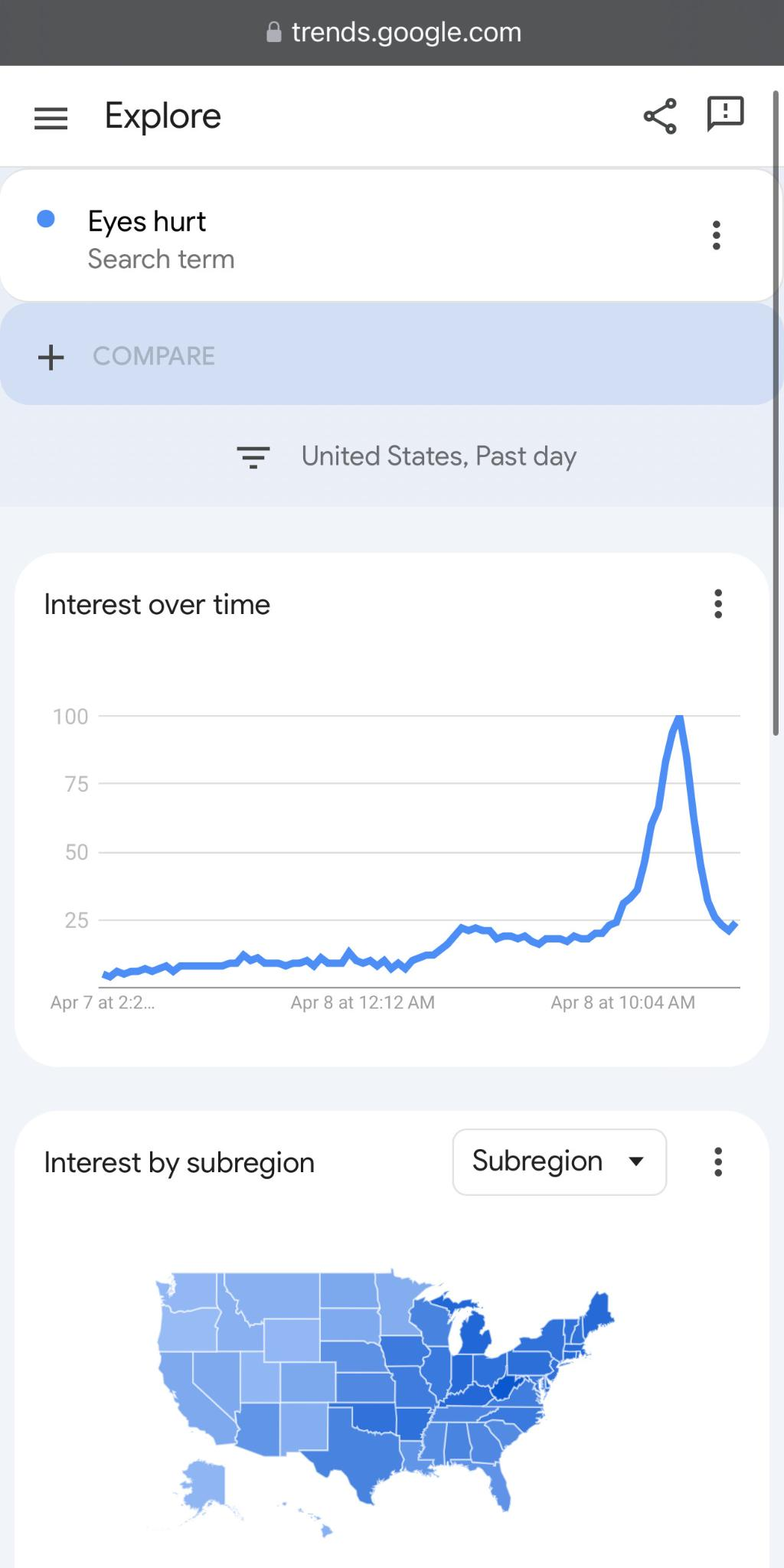Click the plus icon next to Compare

[51, 357]
